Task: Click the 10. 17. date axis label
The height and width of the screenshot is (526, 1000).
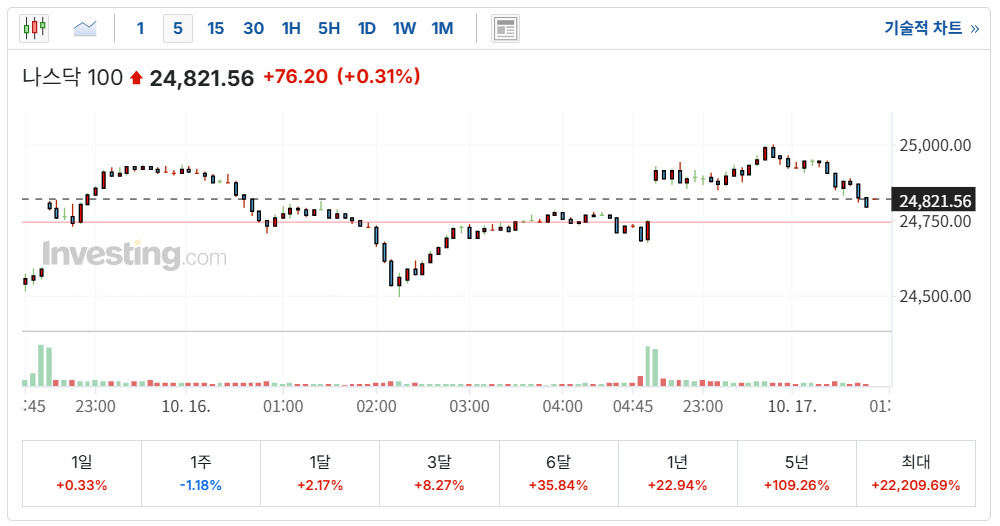Action: (791, 406)
